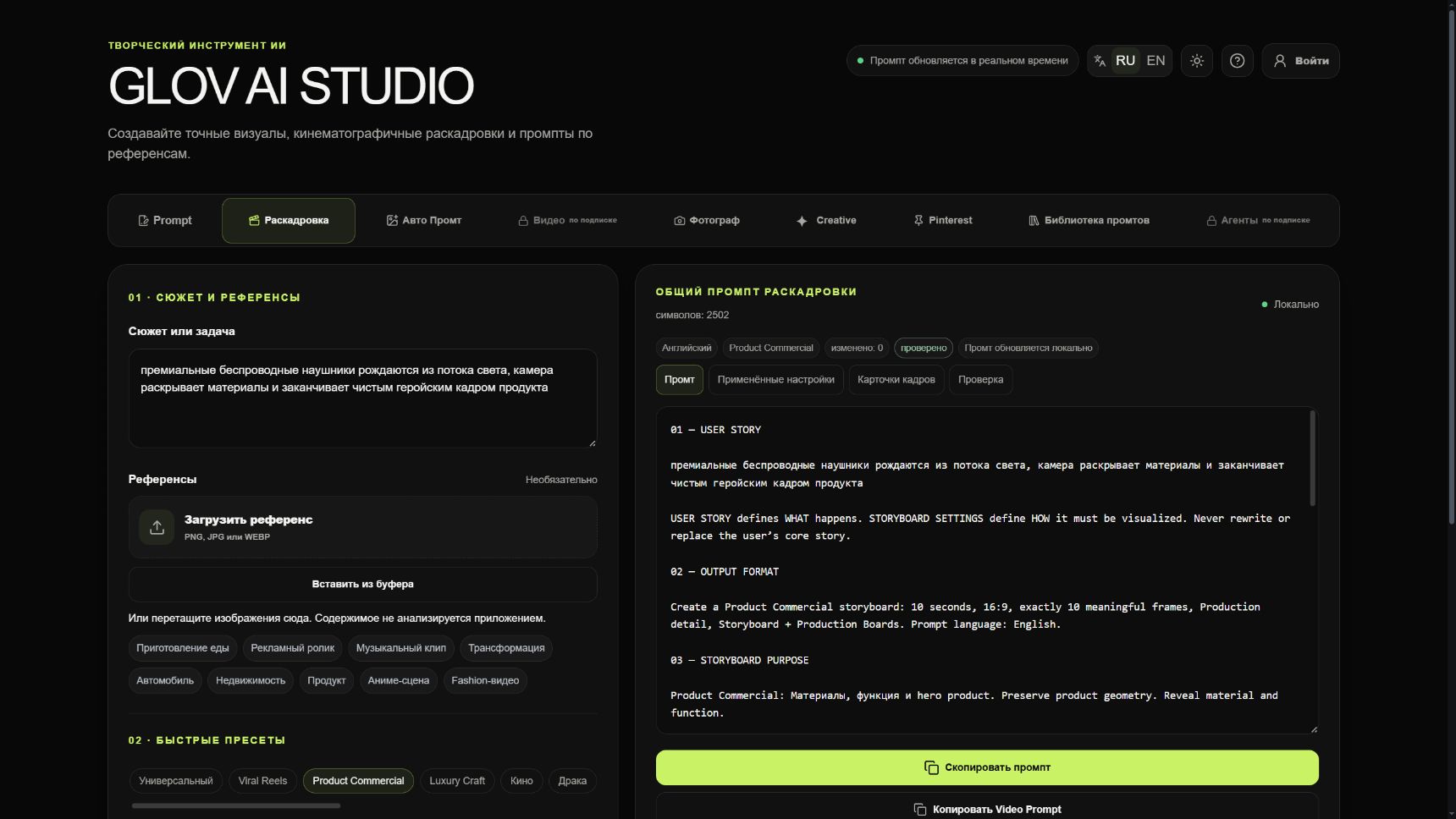
Task: Click into the Сюжет или задача text field
Action: pos(362,399)
